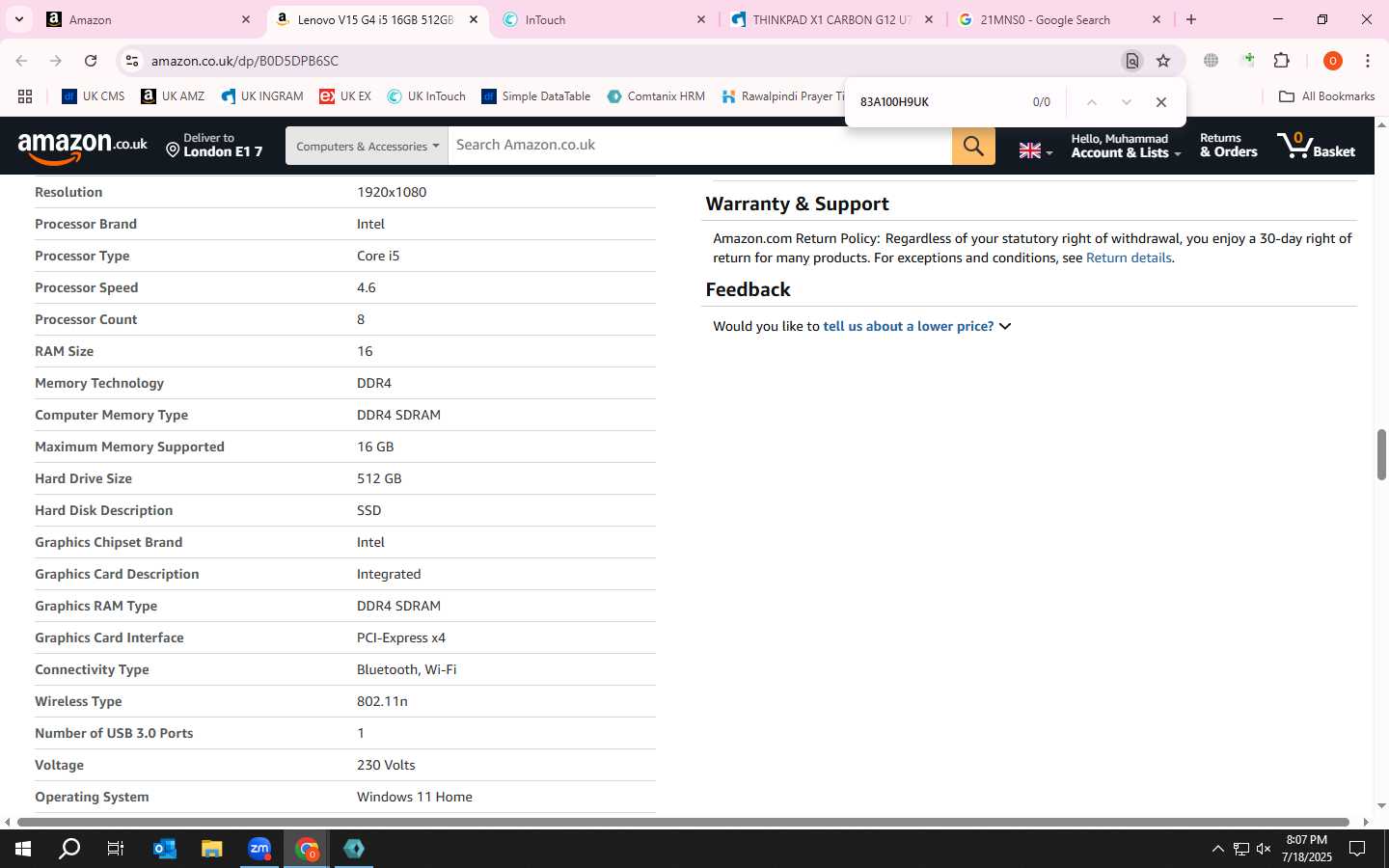Image resolution: width=1389 pixels, height=868 pixels.
Task: Click the Search Amazon.co.uk input field
Action: tap(699, 146)
